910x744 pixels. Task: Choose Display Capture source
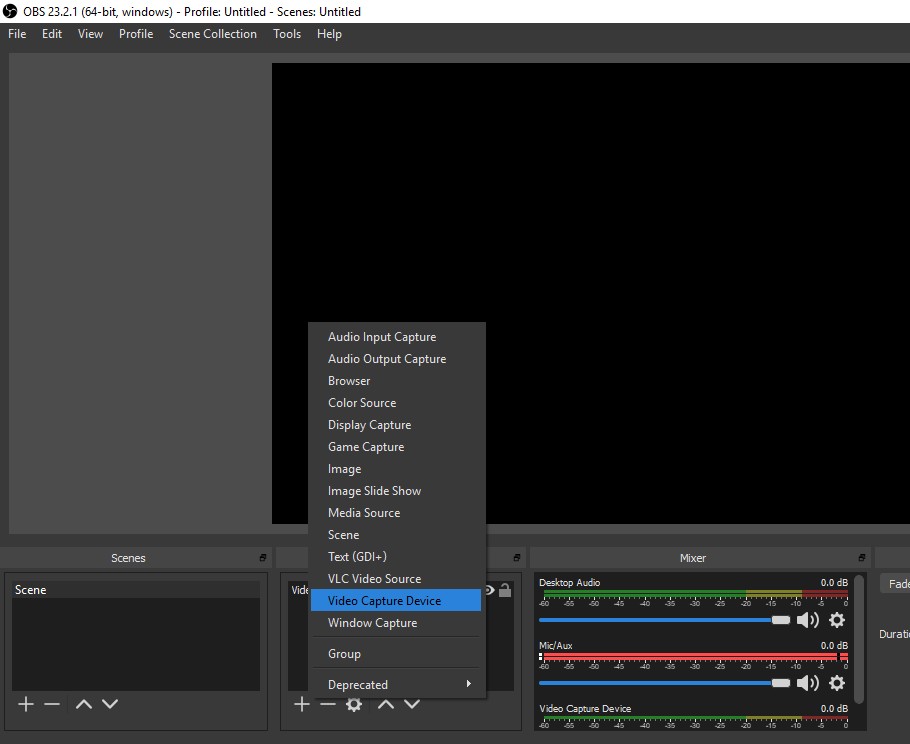tap(396, 425)
